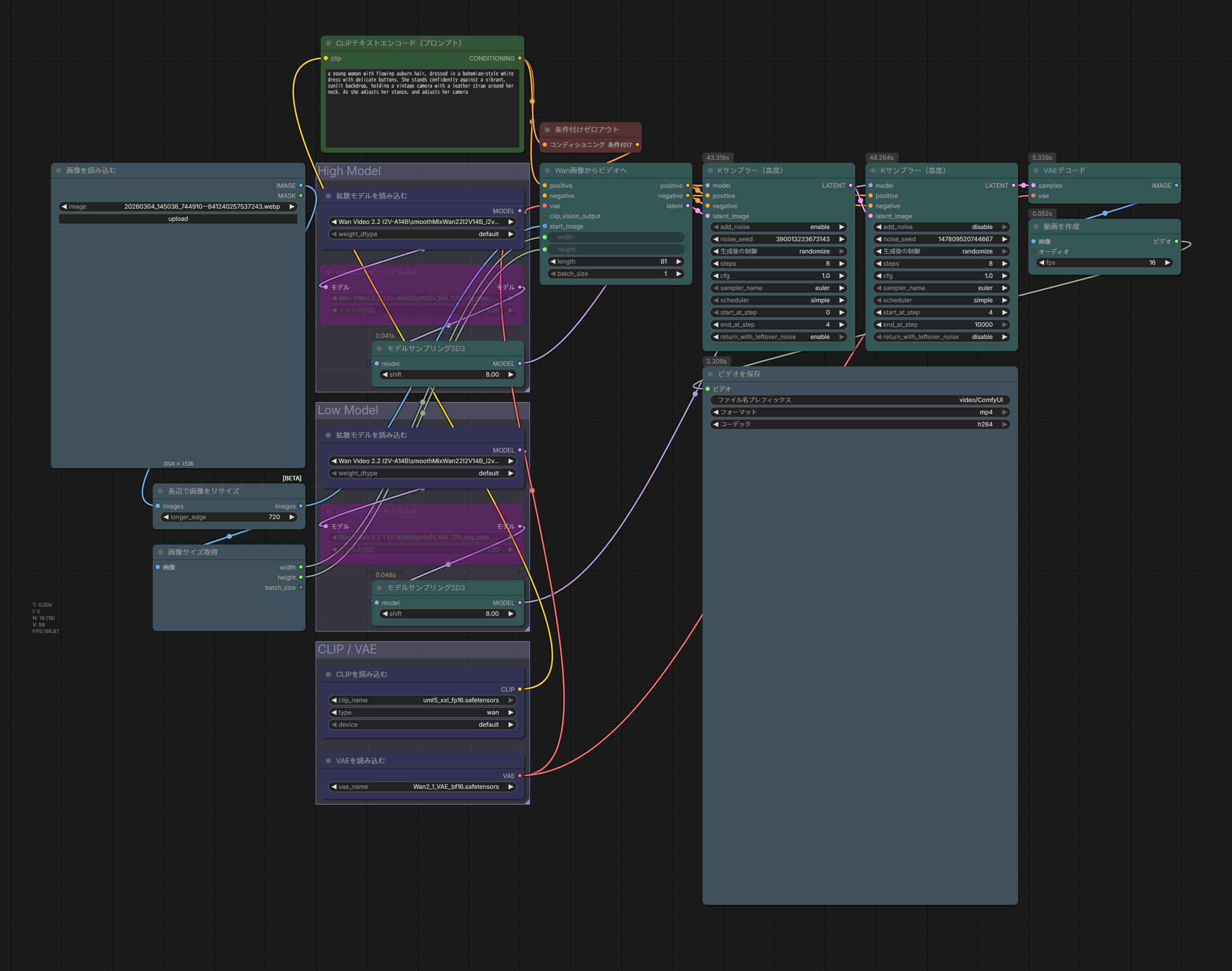
Task: Click the Low Model group title
Action: (348, 411)
